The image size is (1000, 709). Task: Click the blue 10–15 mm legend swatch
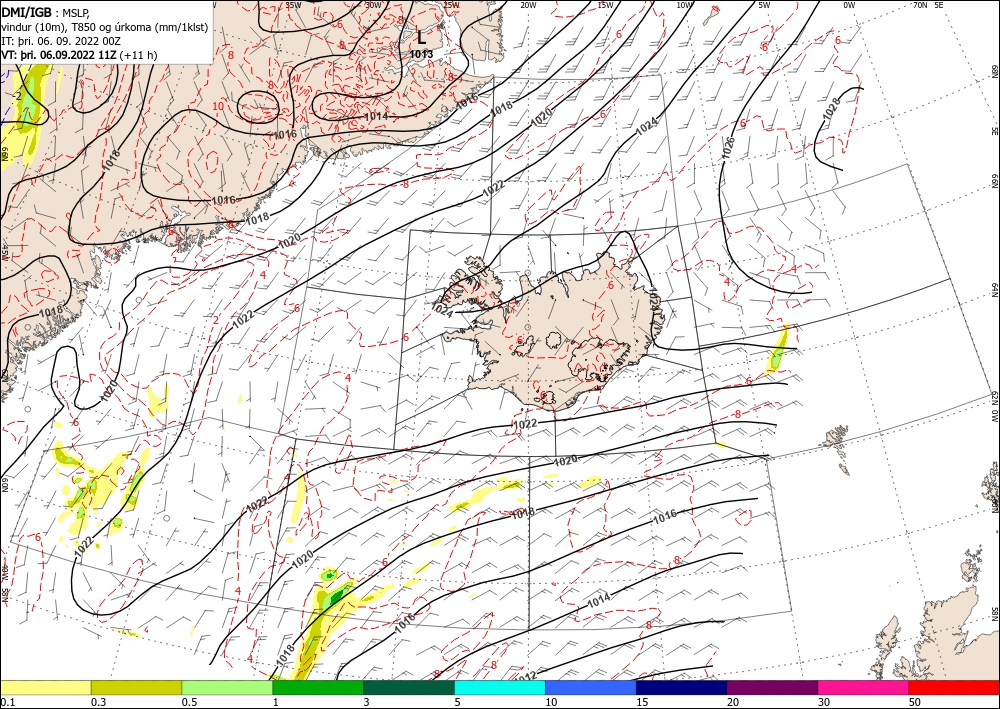coord(591,687)
